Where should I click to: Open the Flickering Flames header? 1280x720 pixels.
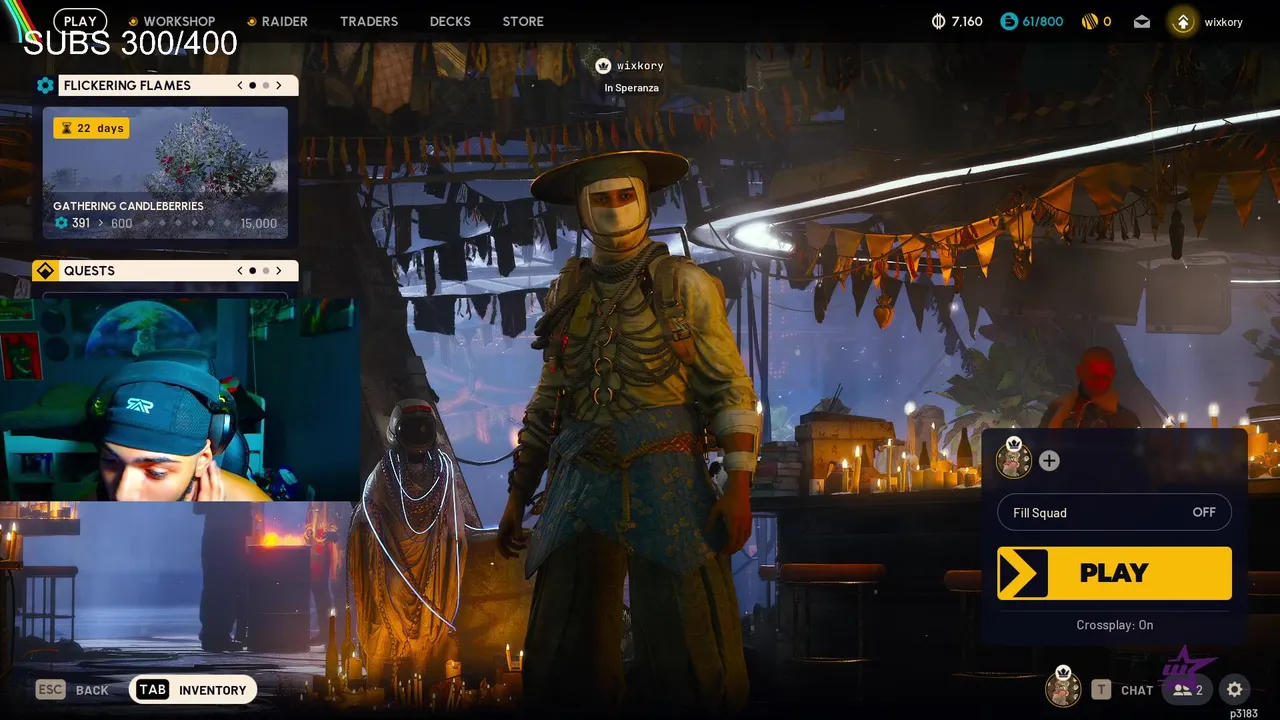pyautogui.click(x=178, y=85)
